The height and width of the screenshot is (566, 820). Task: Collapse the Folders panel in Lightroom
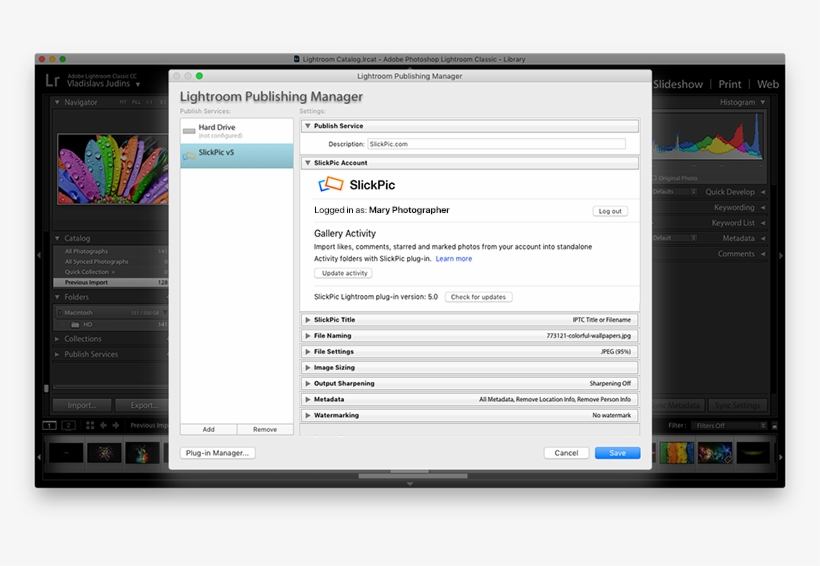point(58,297)
